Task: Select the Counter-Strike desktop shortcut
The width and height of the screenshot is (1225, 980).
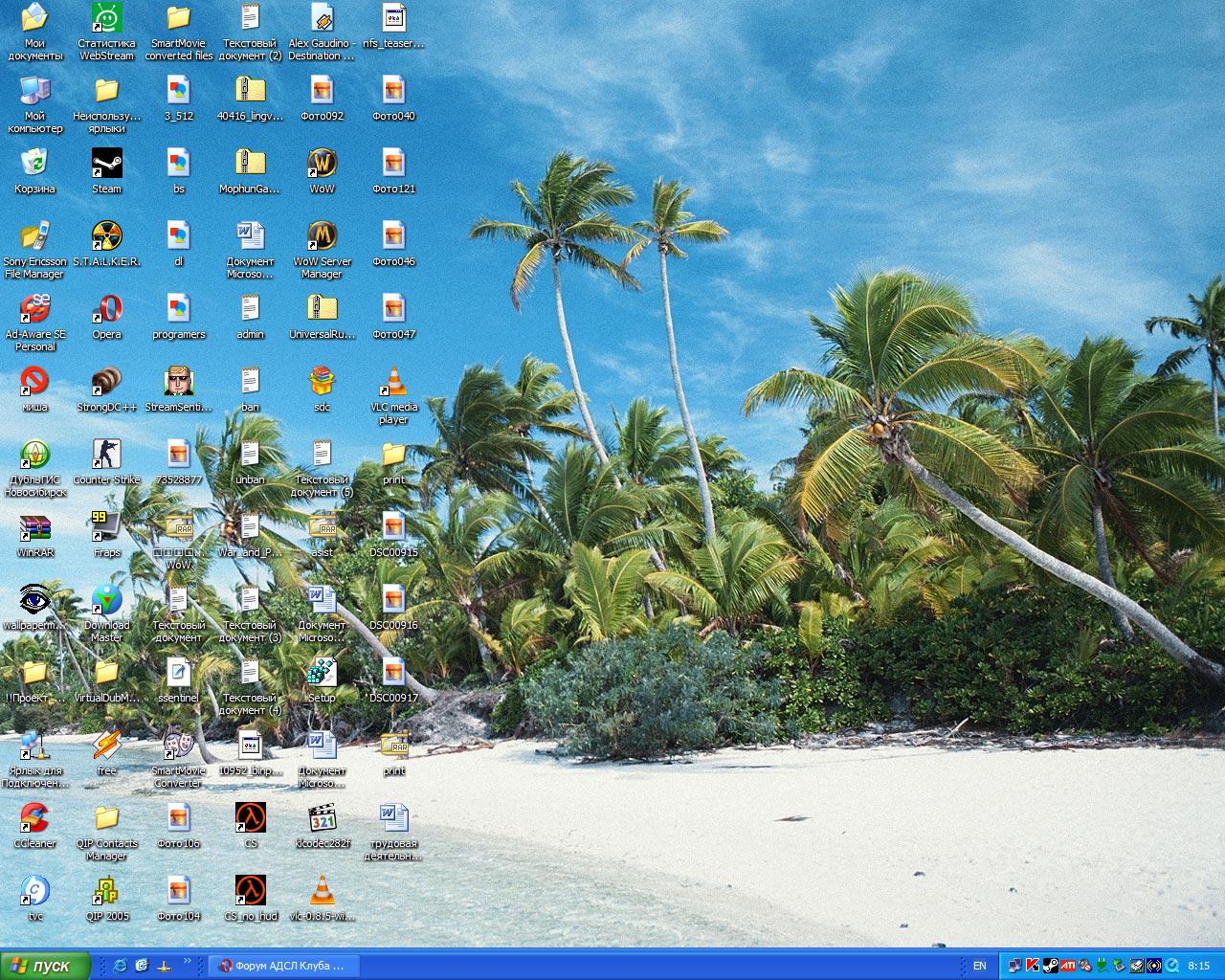Action: click(x=106, y=455)
